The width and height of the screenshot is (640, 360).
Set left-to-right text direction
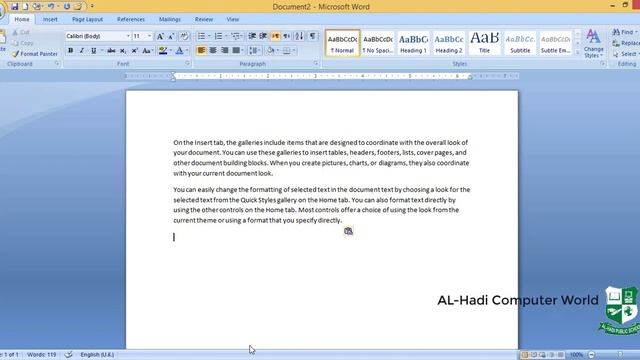click(276, 36)
